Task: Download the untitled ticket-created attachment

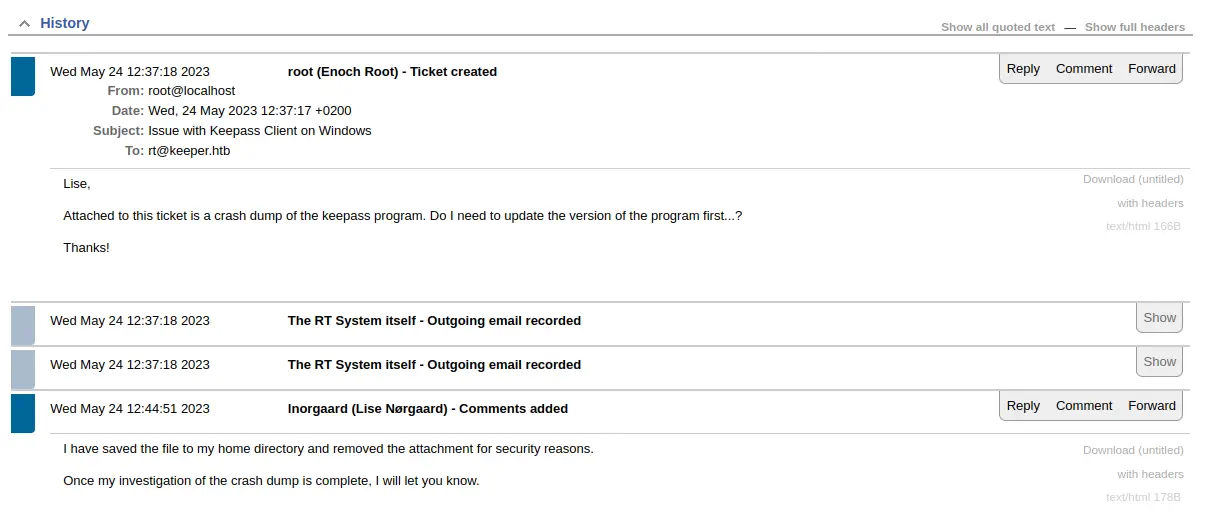Action: coord(1132,179)
